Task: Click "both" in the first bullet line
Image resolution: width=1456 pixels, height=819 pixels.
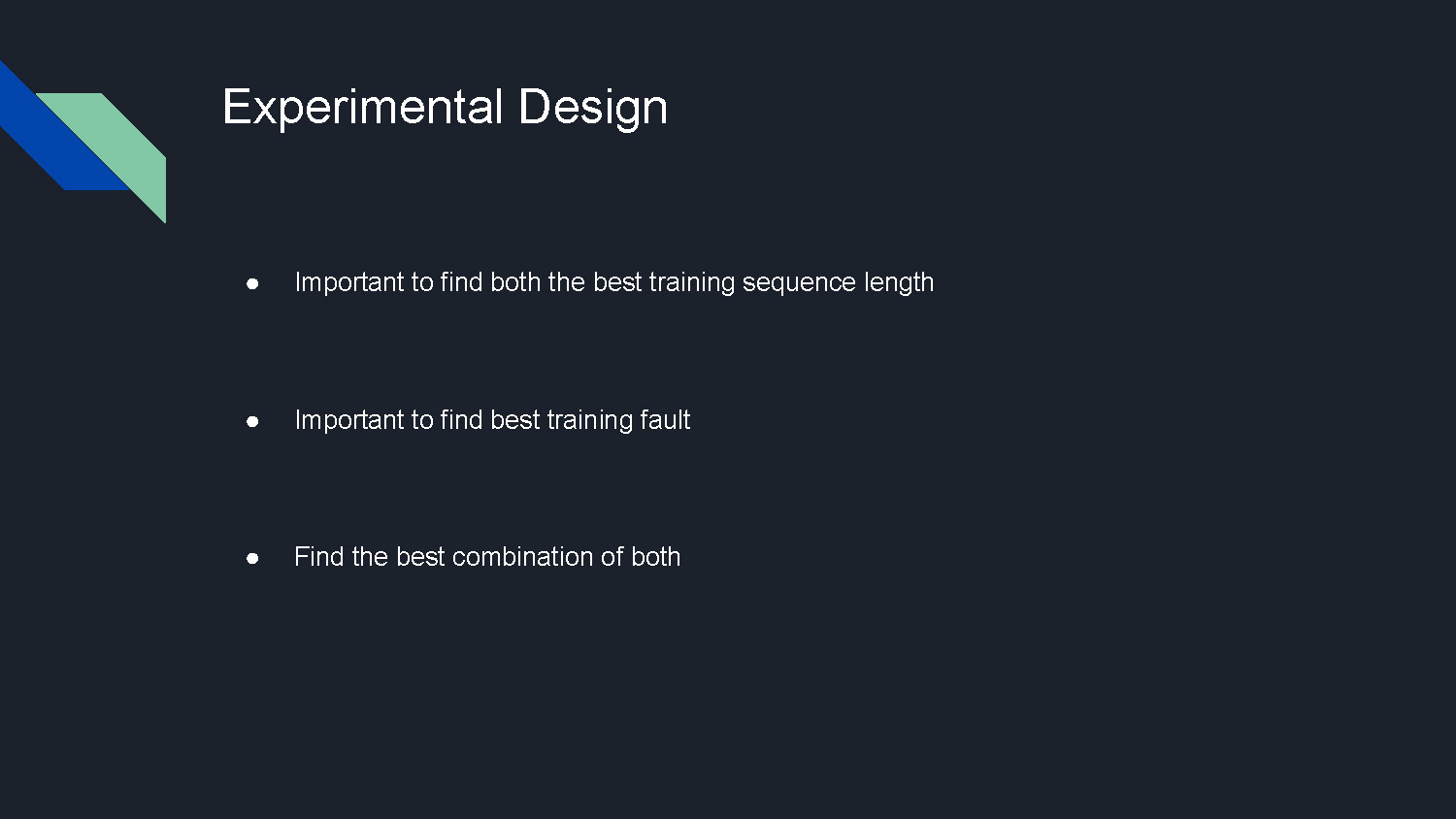Action: pos(515,282)
